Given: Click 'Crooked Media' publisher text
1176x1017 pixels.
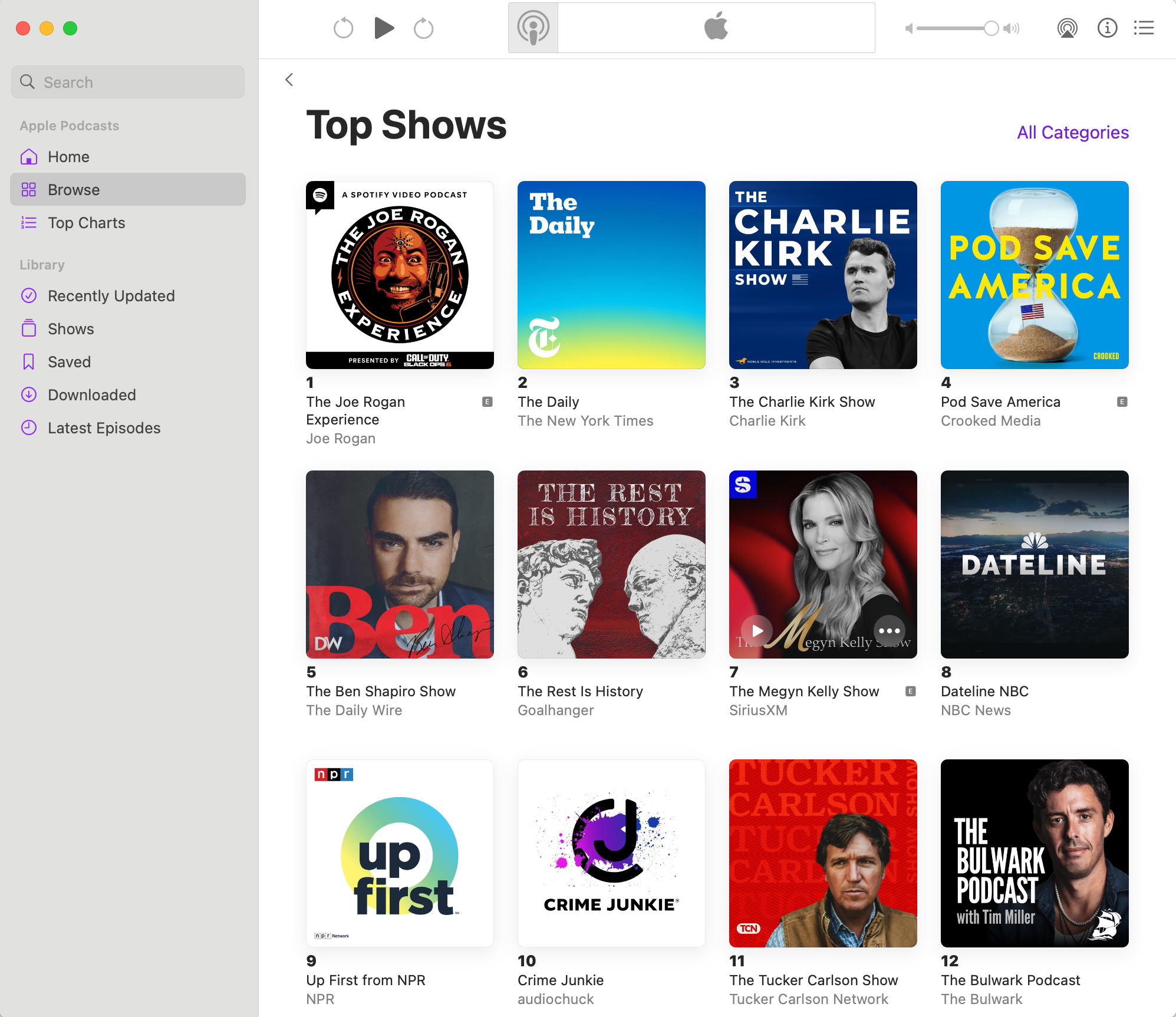Looking at the screenshot, I should point(990,421).
